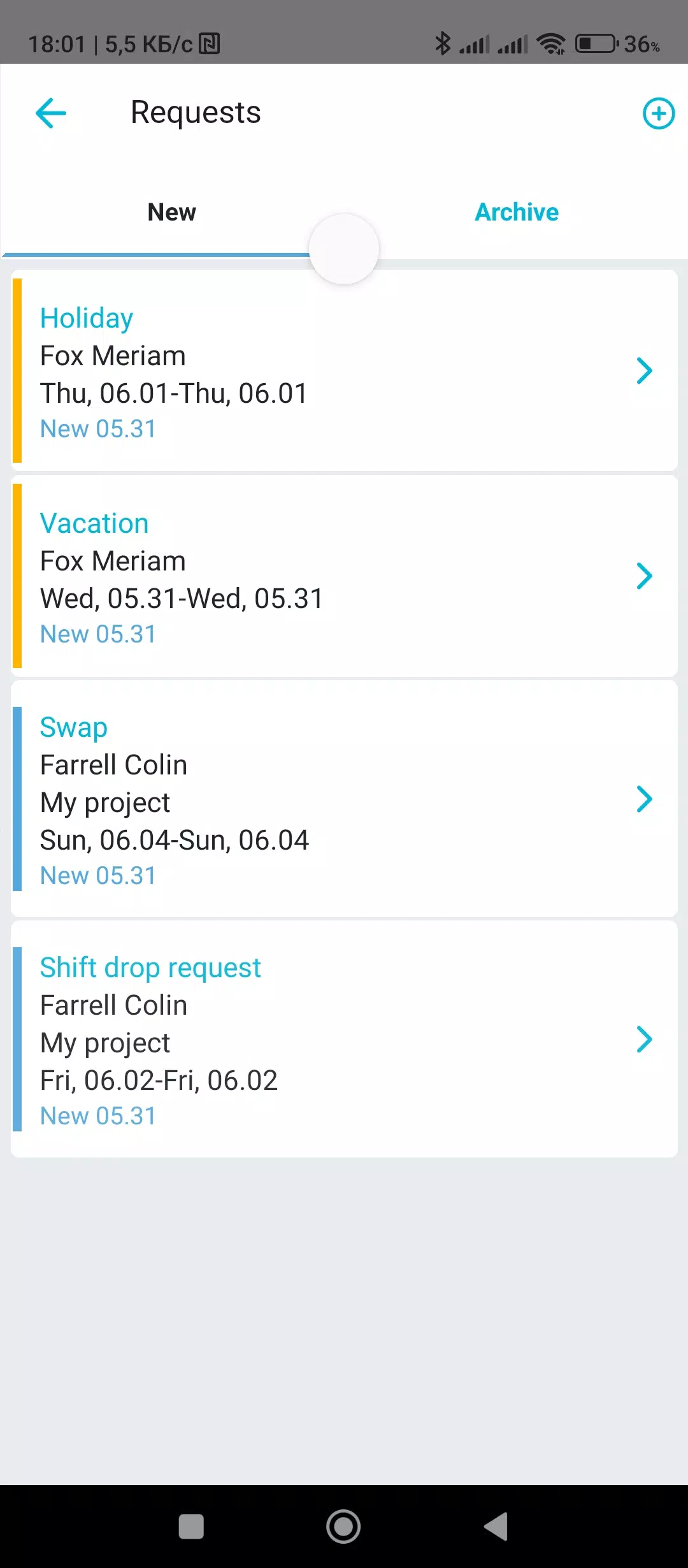The height and width of the screenshot is (1568, 688).
Task: Tap the Swap request card for Farrell Colin
Action: (344, 799)
